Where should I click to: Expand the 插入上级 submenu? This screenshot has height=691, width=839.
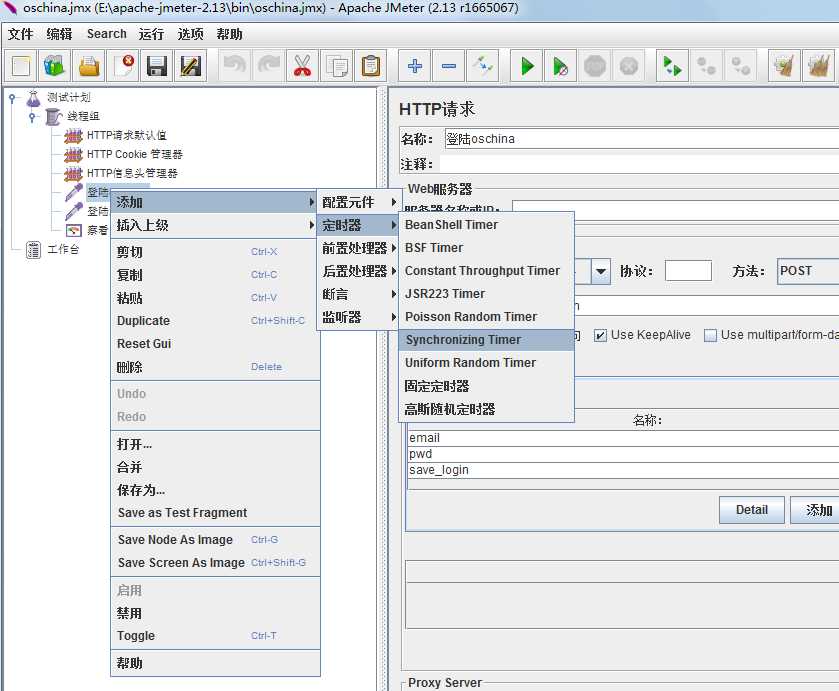214,225
